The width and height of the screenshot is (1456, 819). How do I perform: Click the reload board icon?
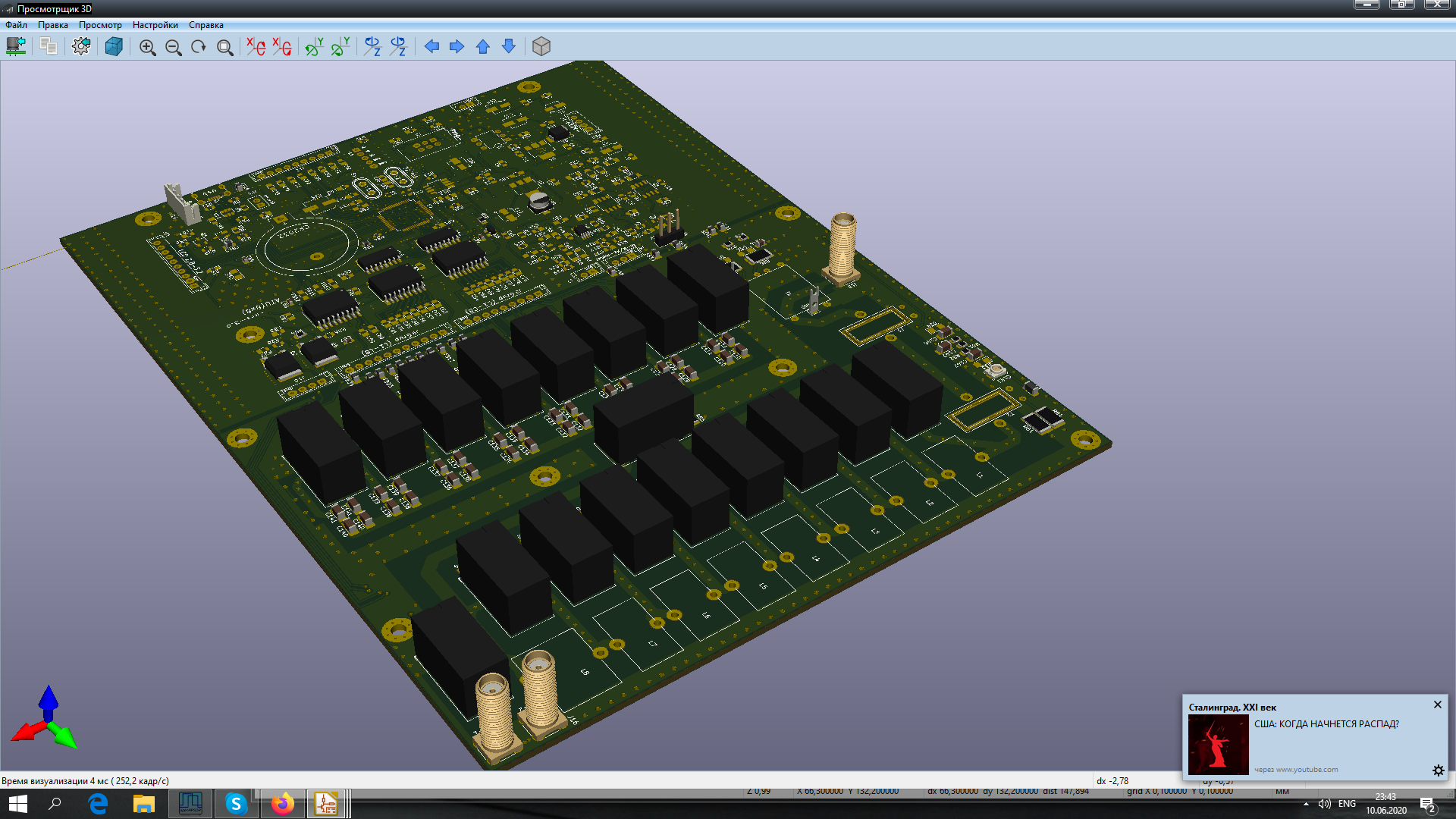[x=16, y=46]
